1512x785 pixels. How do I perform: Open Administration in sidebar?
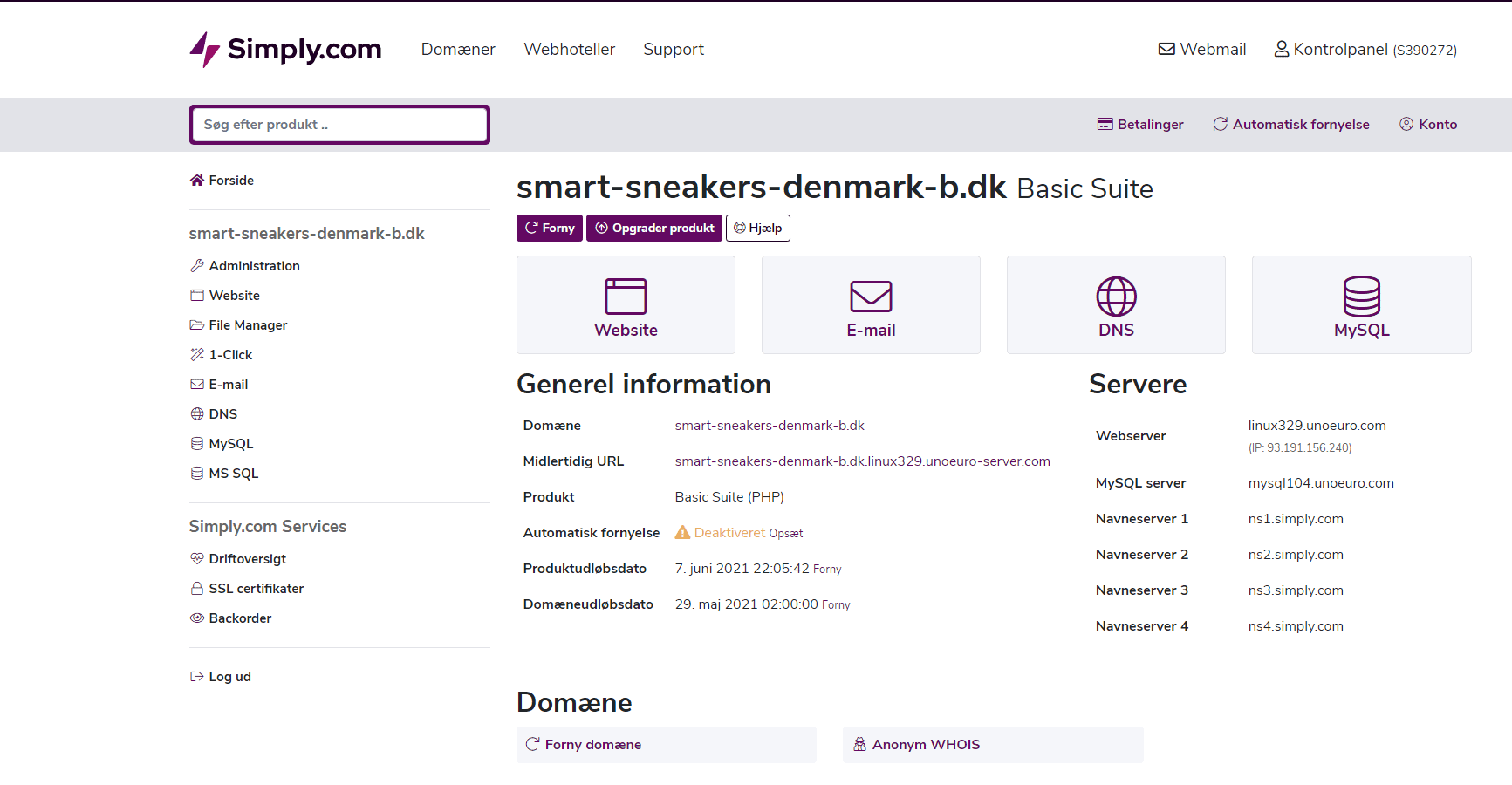coord(245,266)
